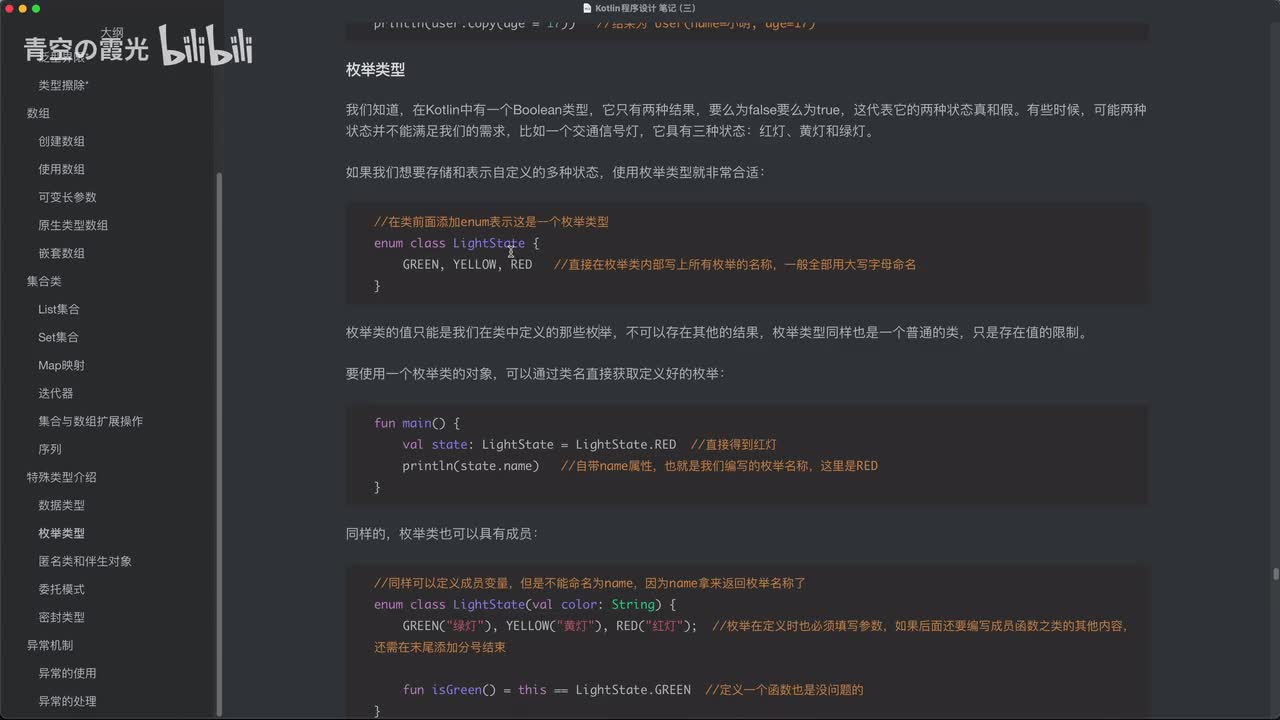Open List集合 in the outline
This screenshot has height=720, width=1280.
(59, 309)
